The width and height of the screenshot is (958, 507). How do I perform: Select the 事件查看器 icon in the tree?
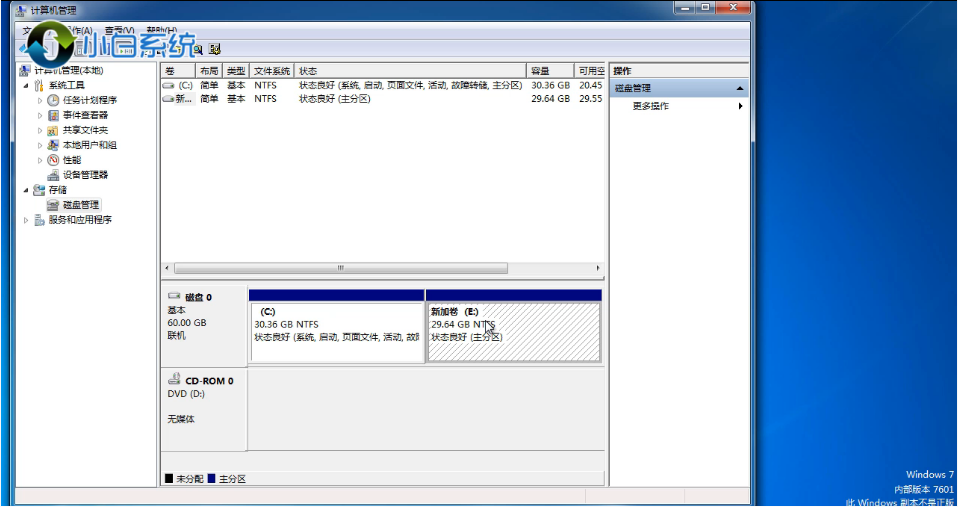[x=54, y=115]
